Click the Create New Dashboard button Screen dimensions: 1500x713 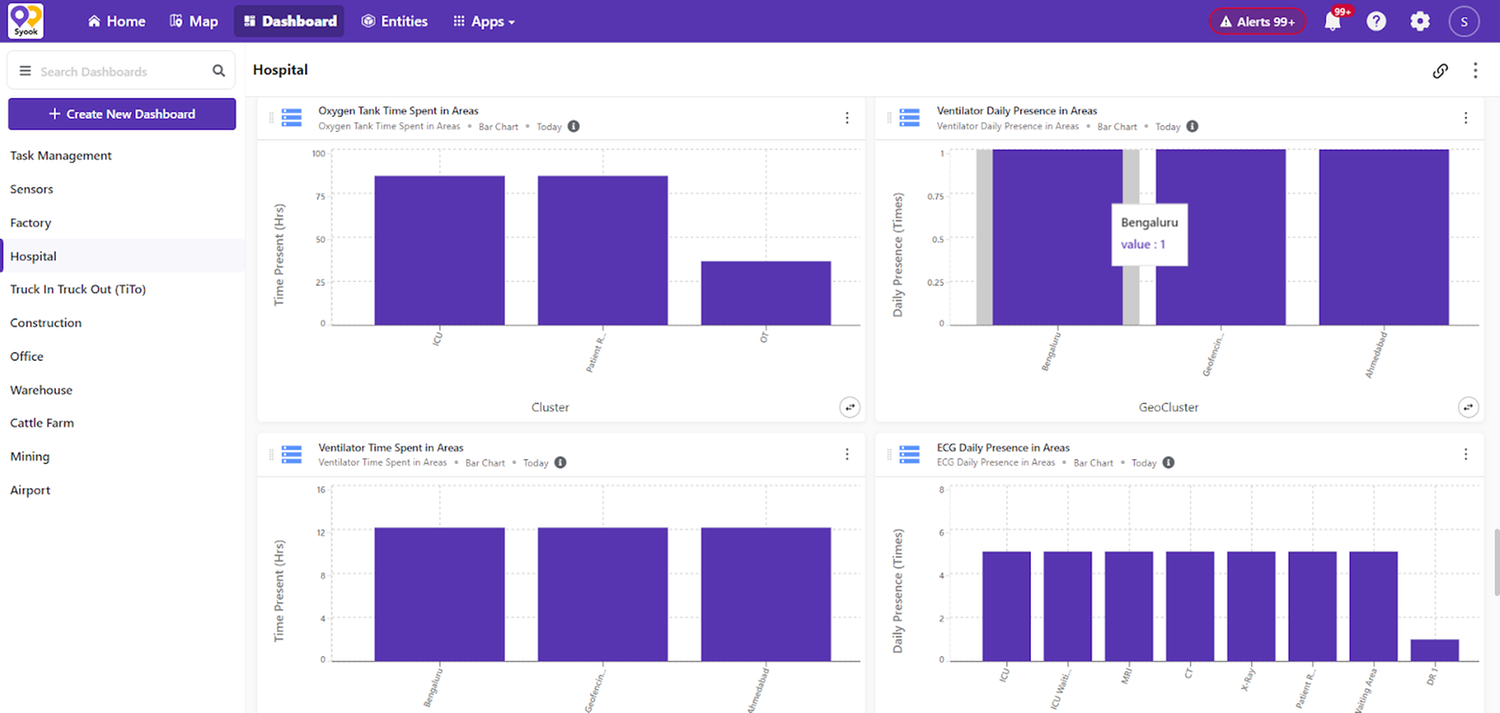tap(121, 114)
